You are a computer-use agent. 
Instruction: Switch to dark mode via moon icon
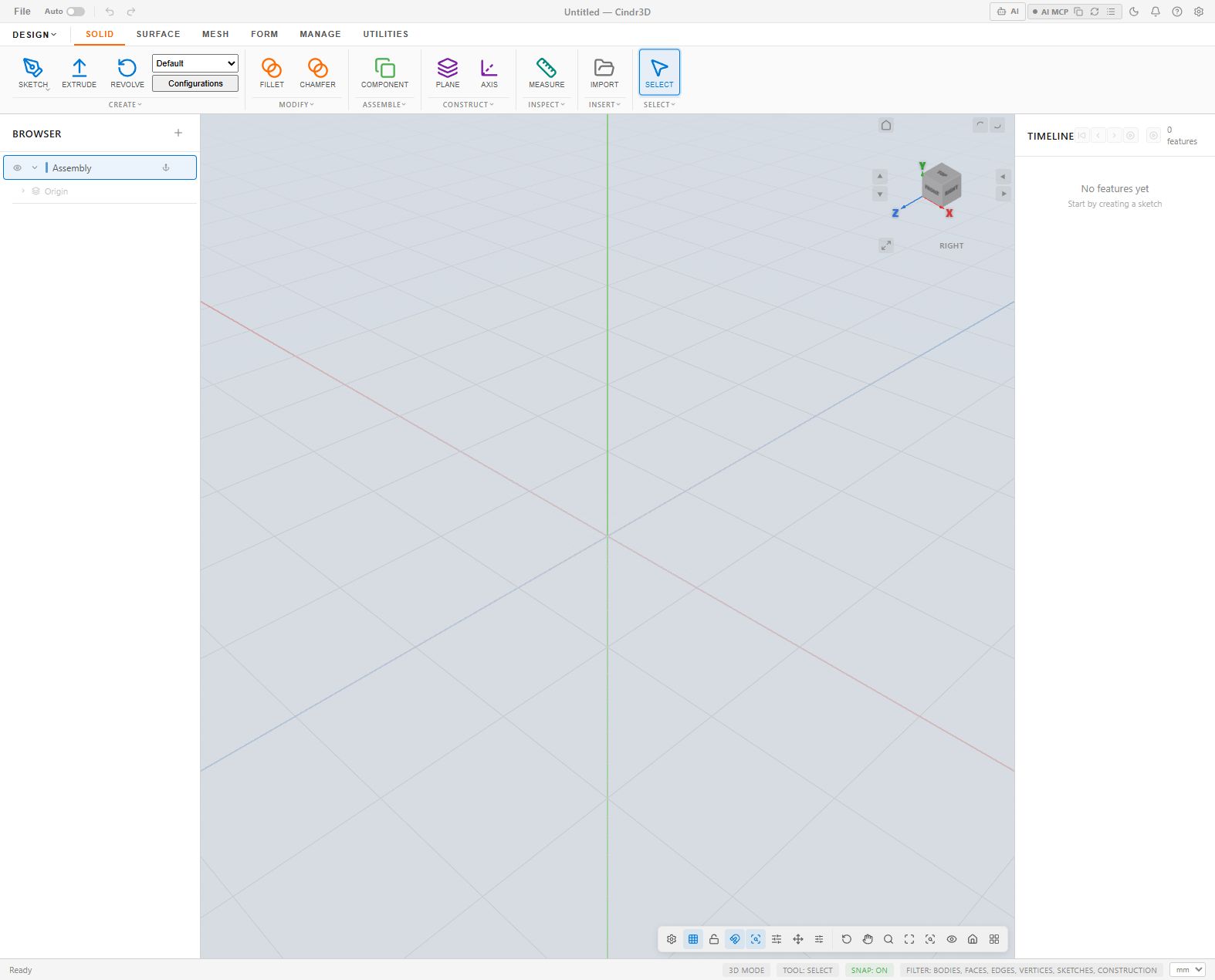point(1134,12)
